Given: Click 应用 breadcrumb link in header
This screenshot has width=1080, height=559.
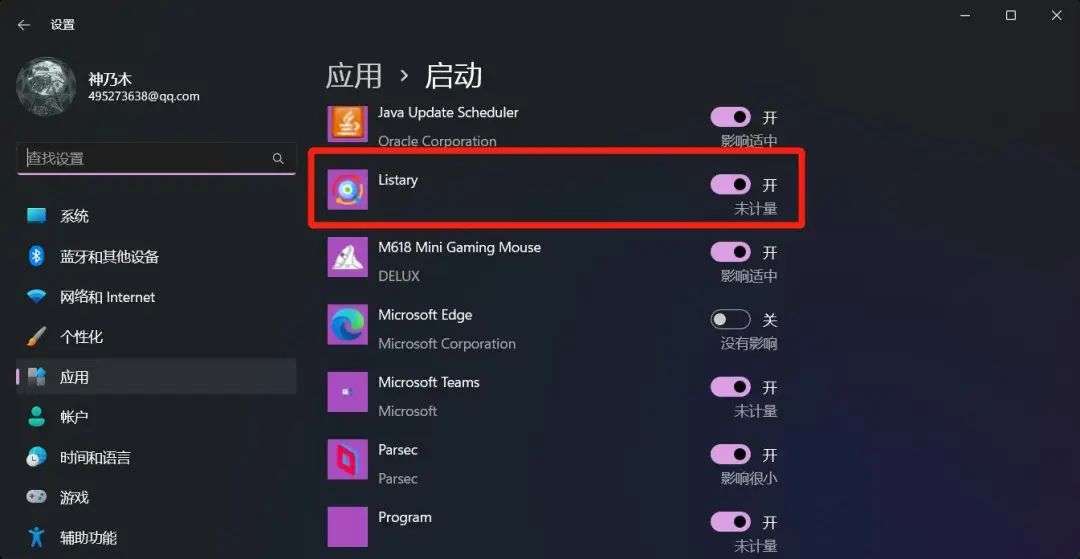Looking at the screenshot, I should 353,76.
